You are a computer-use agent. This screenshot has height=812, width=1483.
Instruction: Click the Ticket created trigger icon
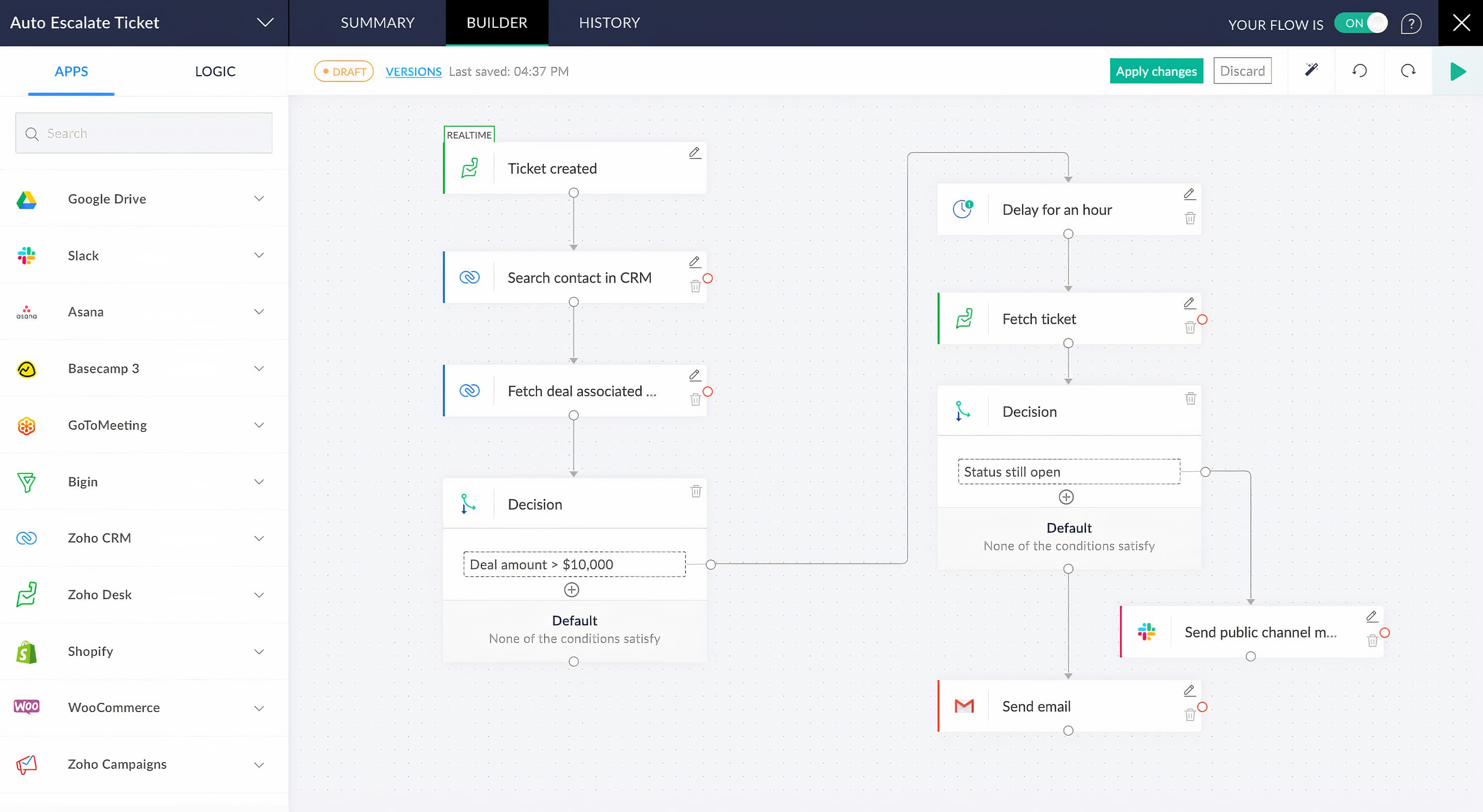[x=470, y=167]
